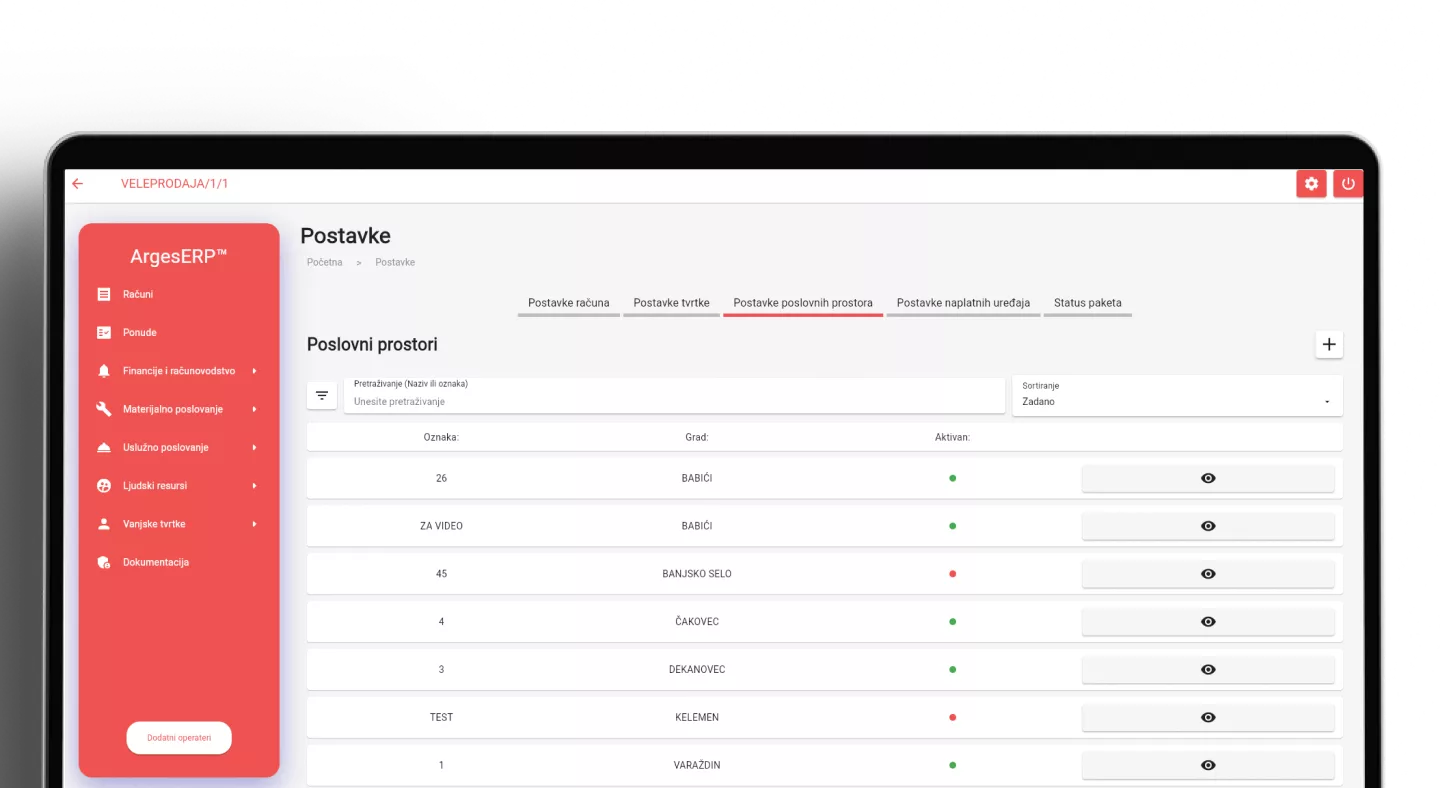
Task: Click the Pretraživanje search input field
Action: [674, 401]
